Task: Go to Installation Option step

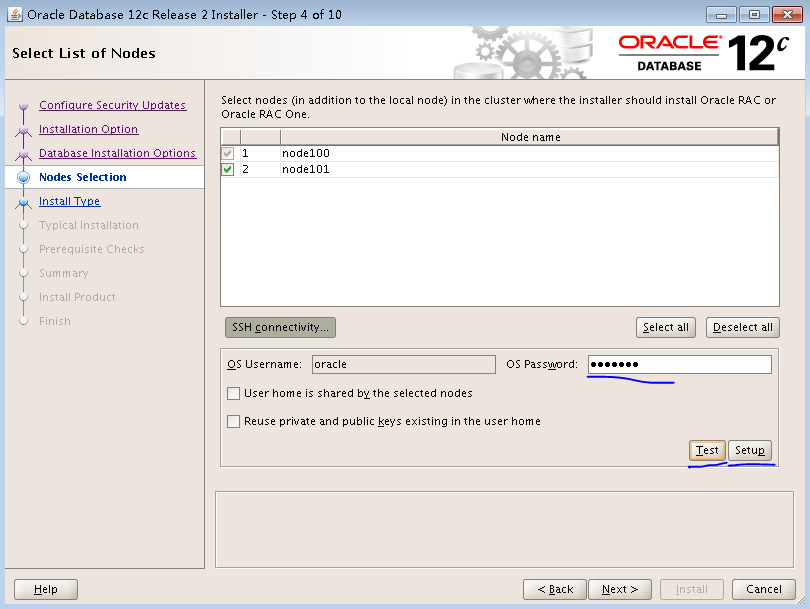Action: click(88, 129)
